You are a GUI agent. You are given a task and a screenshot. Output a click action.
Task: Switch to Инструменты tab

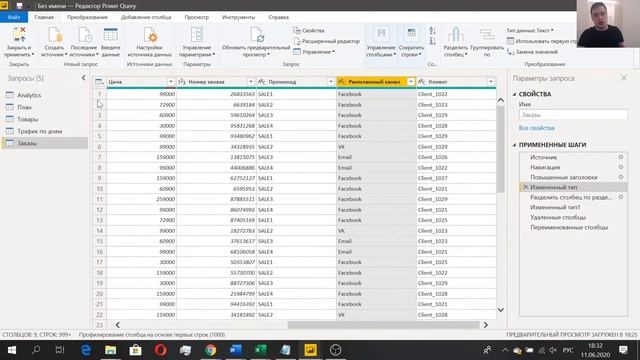(x=238, y=17)
